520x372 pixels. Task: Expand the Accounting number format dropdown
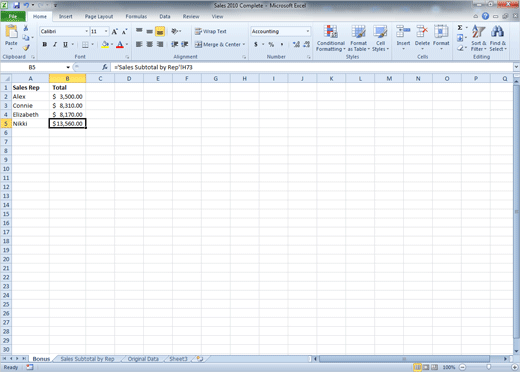coord(307,31)
